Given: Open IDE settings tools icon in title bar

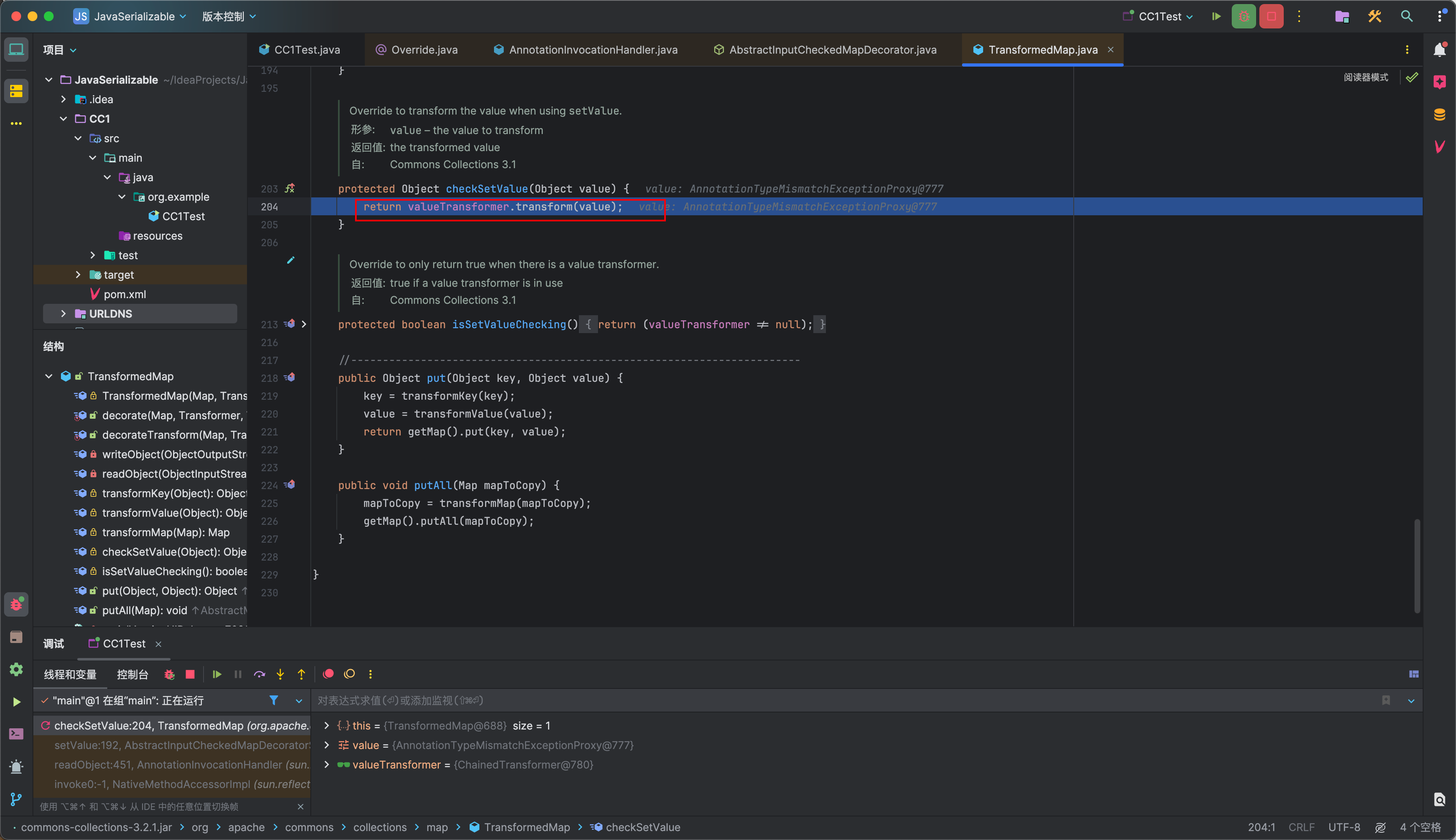Looking at the screenshot, I should 1375,16.
